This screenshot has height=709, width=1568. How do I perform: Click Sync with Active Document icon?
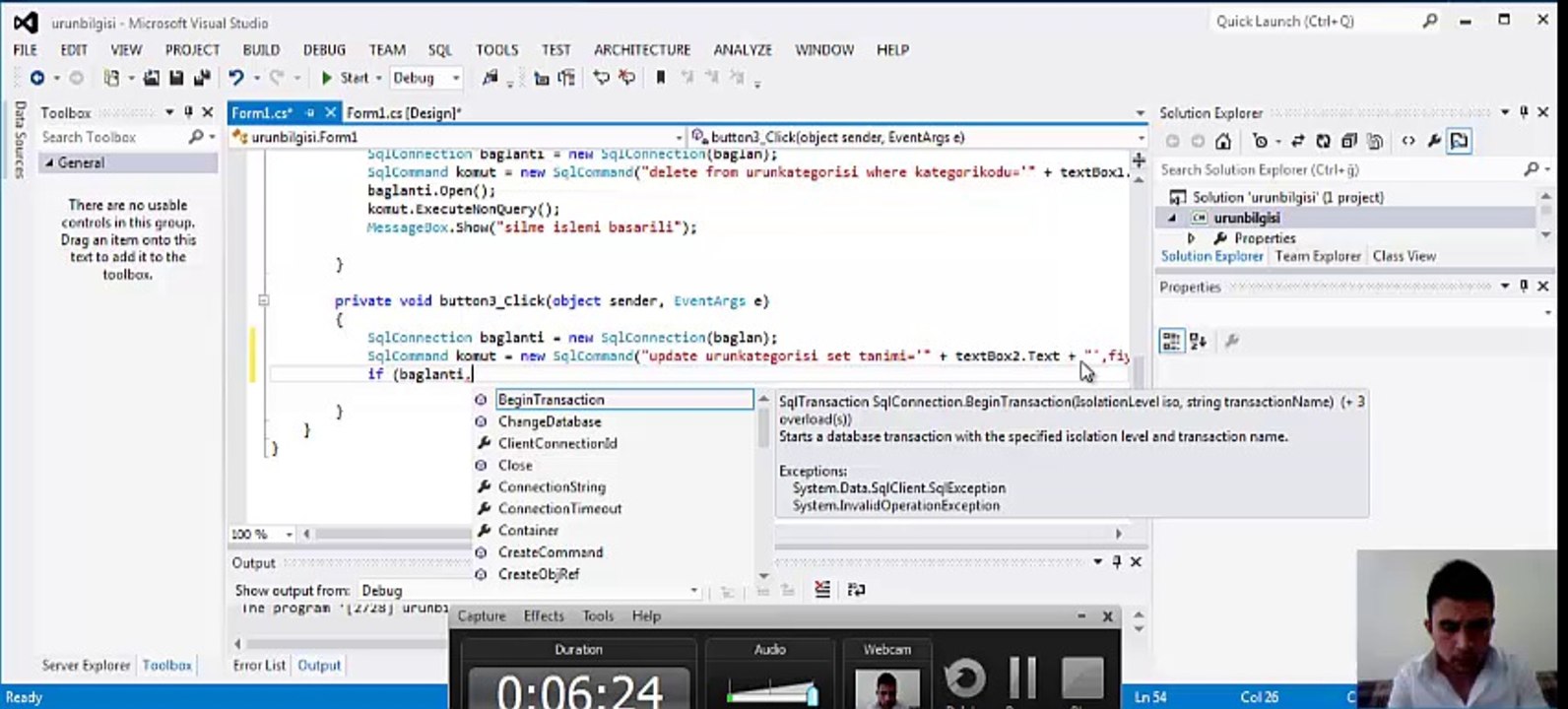click(1298, 141)
